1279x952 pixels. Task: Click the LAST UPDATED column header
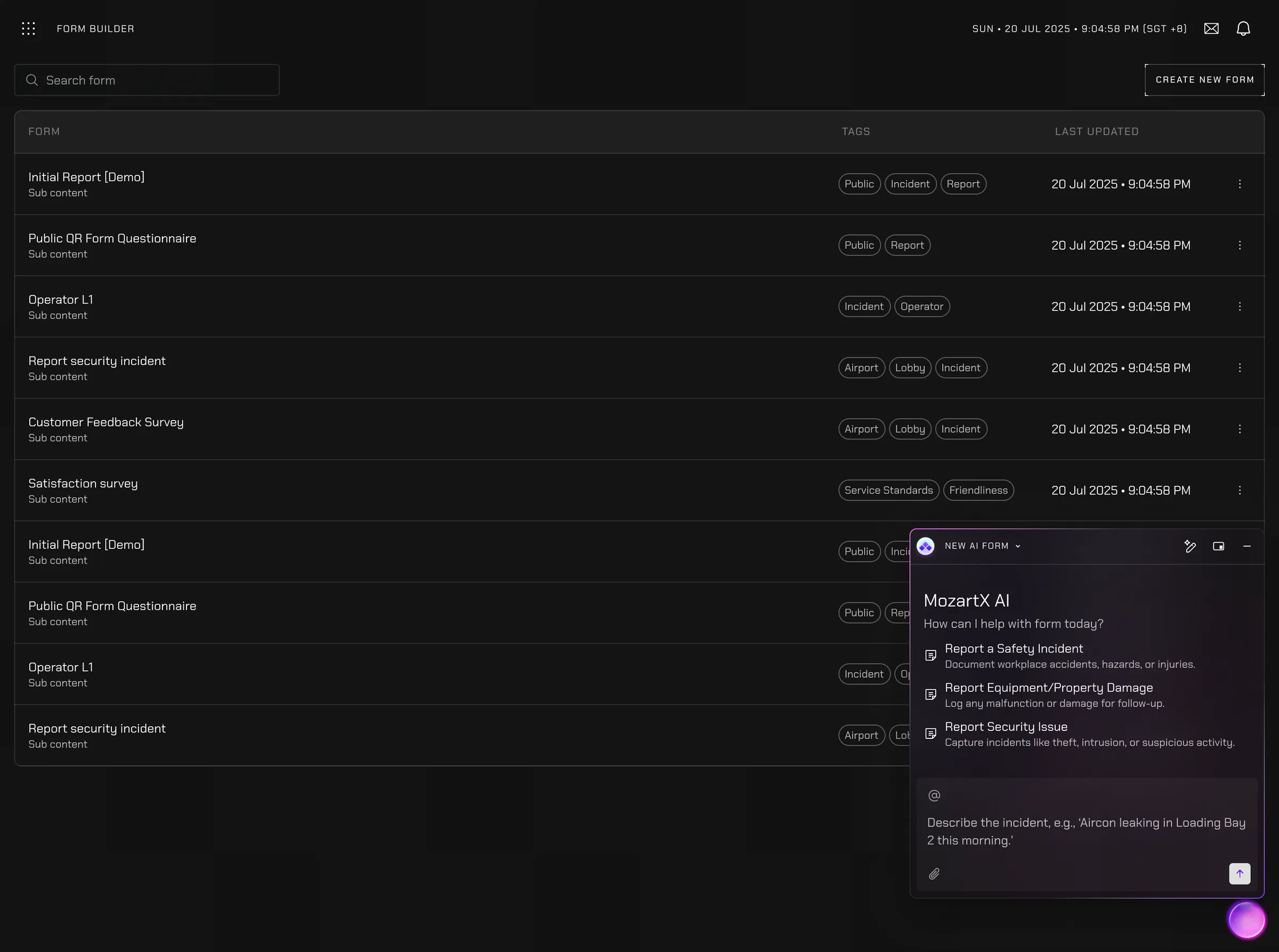(1097, 132)
